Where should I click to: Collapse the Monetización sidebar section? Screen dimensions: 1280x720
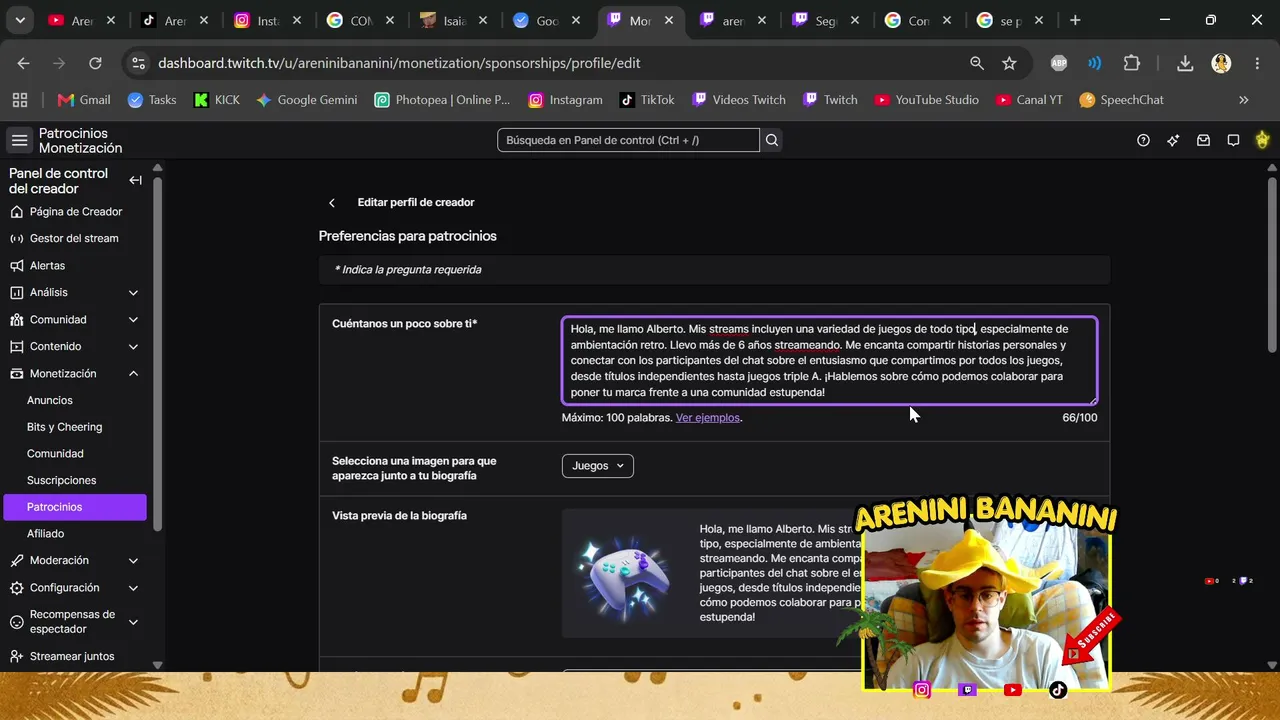pos(133,374)
